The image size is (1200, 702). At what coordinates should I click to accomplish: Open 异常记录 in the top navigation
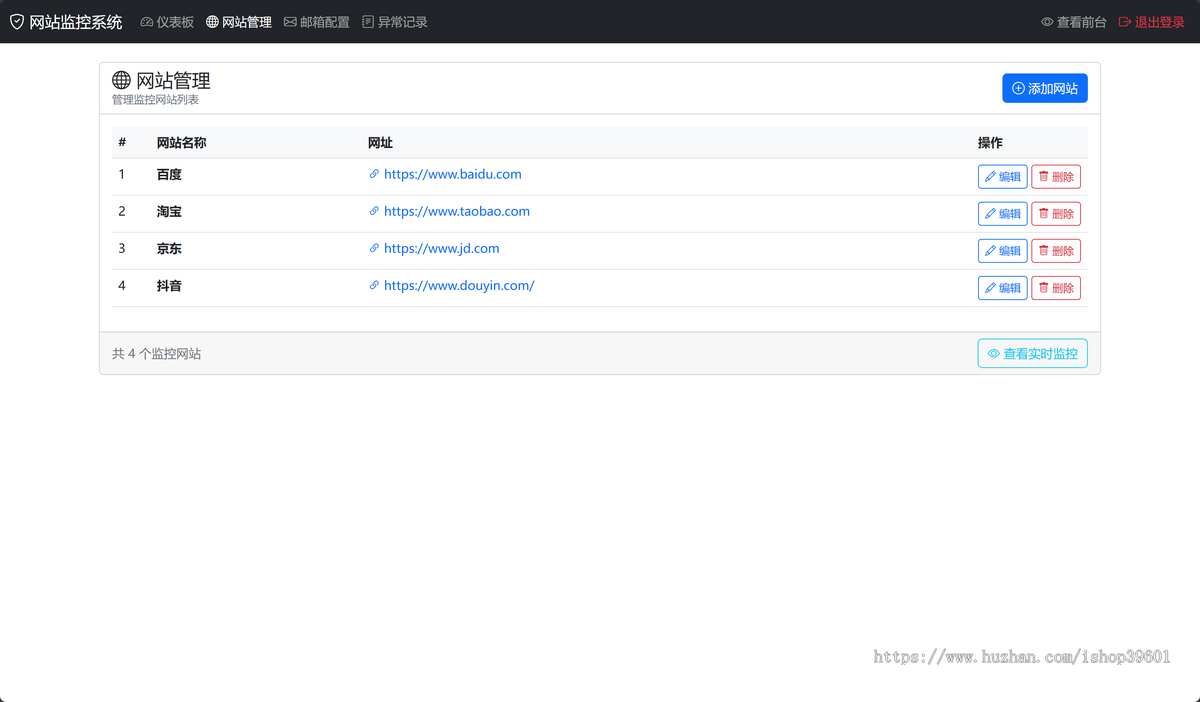click(x=395, y=22)
